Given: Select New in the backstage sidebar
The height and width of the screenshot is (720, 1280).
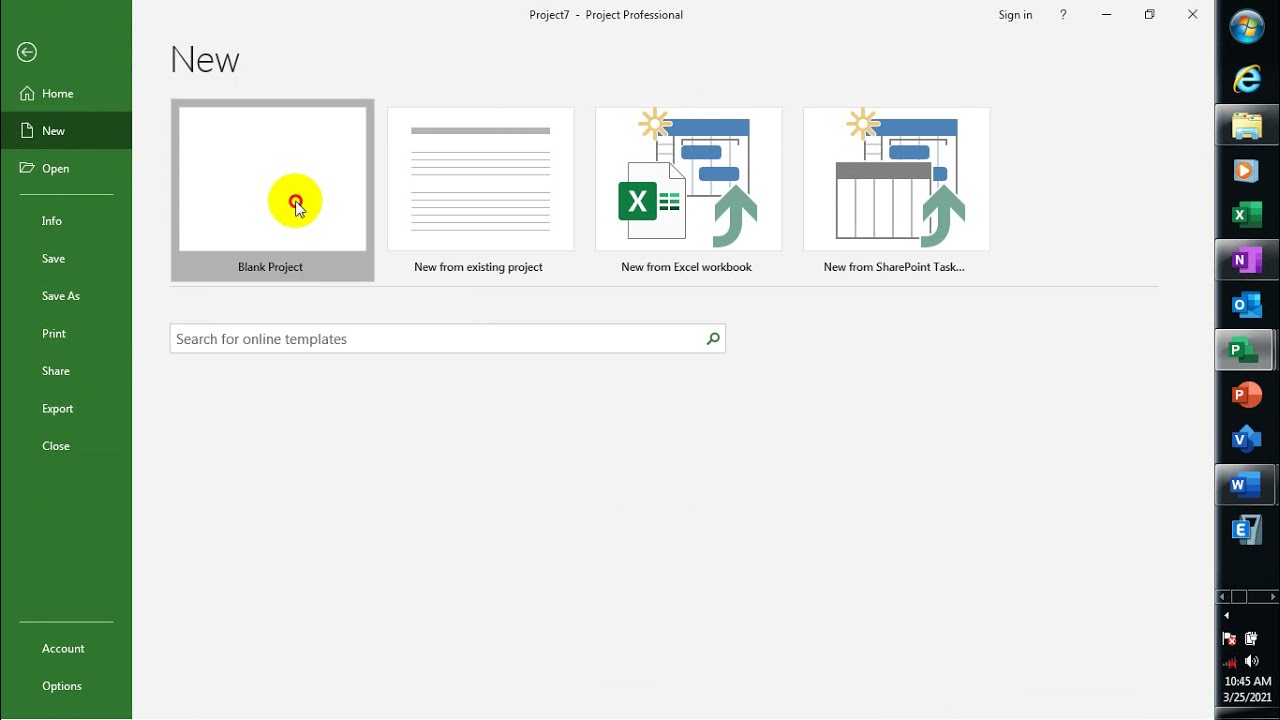Looking at the screenshot, I should point(66,131).
